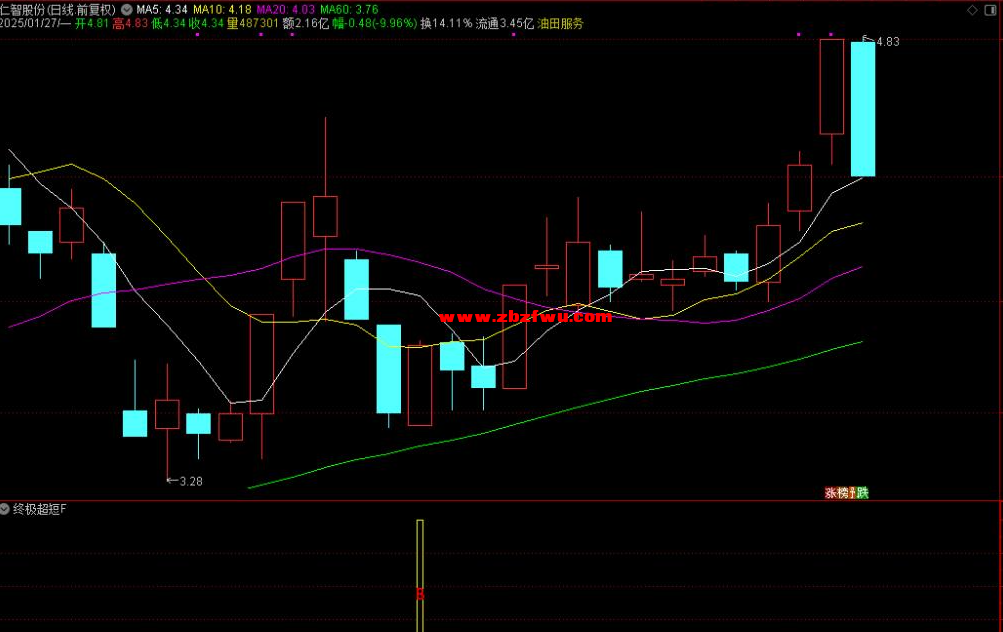
Task: Expand the dropdown beside 仁智股份 title
Action: 127,10
